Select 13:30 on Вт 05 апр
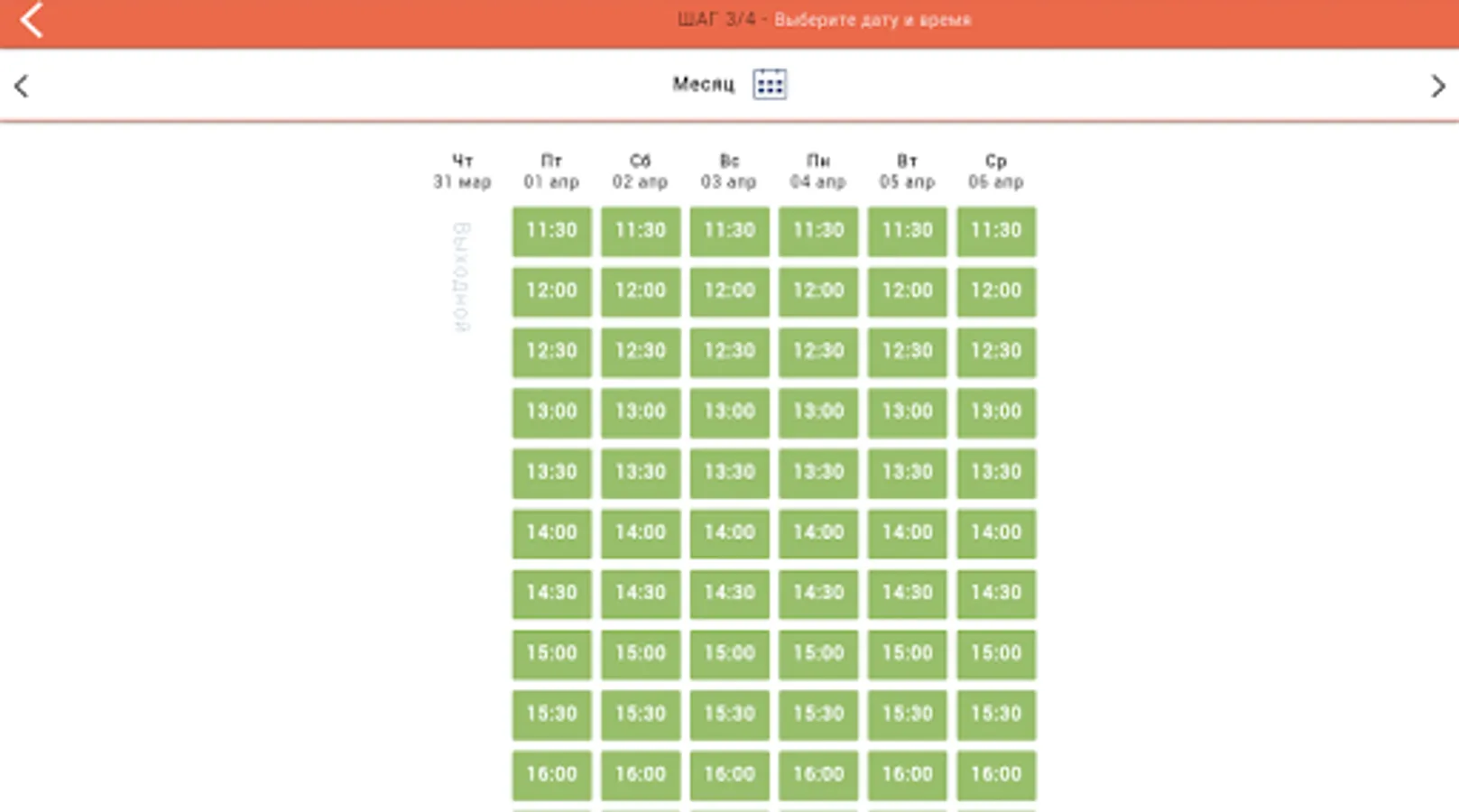1459x812 pixels. 907,473
